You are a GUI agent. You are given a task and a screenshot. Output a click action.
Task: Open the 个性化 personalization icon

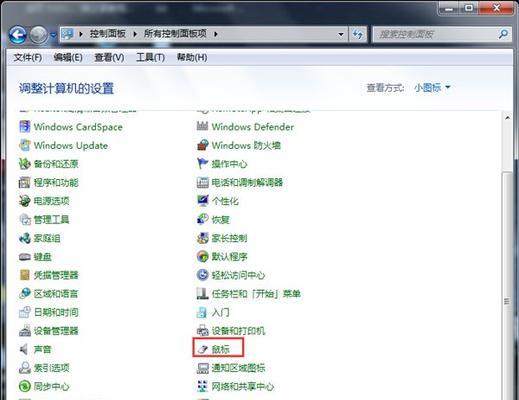pyautogui.click(x=202, y=201)
